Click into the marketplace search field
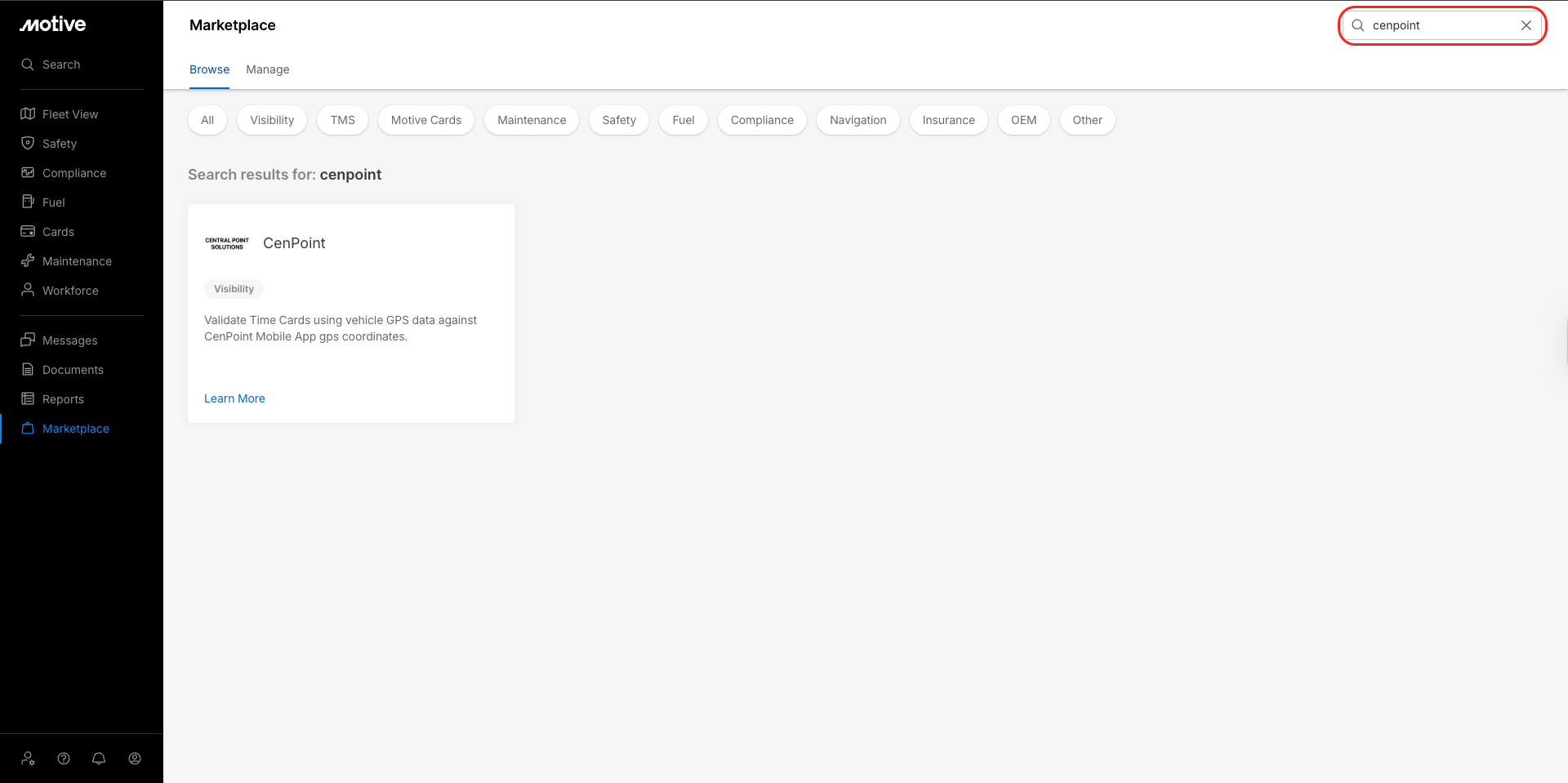The width and height of the screenshot is (1568, 783). [1442, 25]
